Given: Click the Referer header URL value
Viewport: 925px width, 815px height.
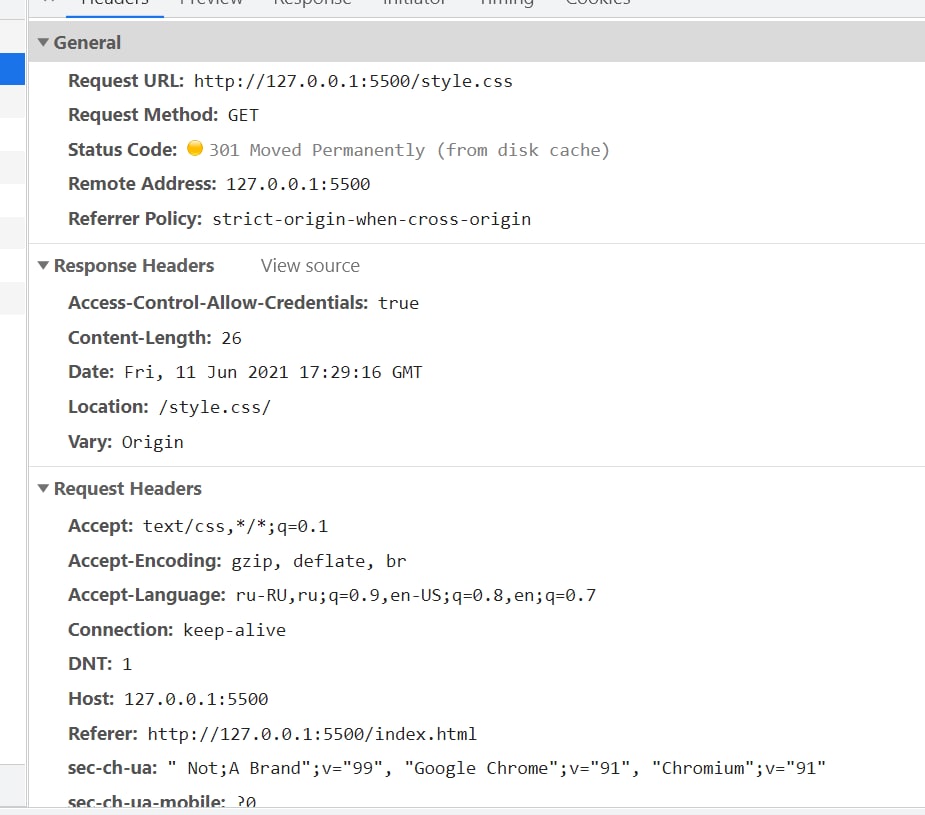Looking at the screenshot, I should coord(312,734).
